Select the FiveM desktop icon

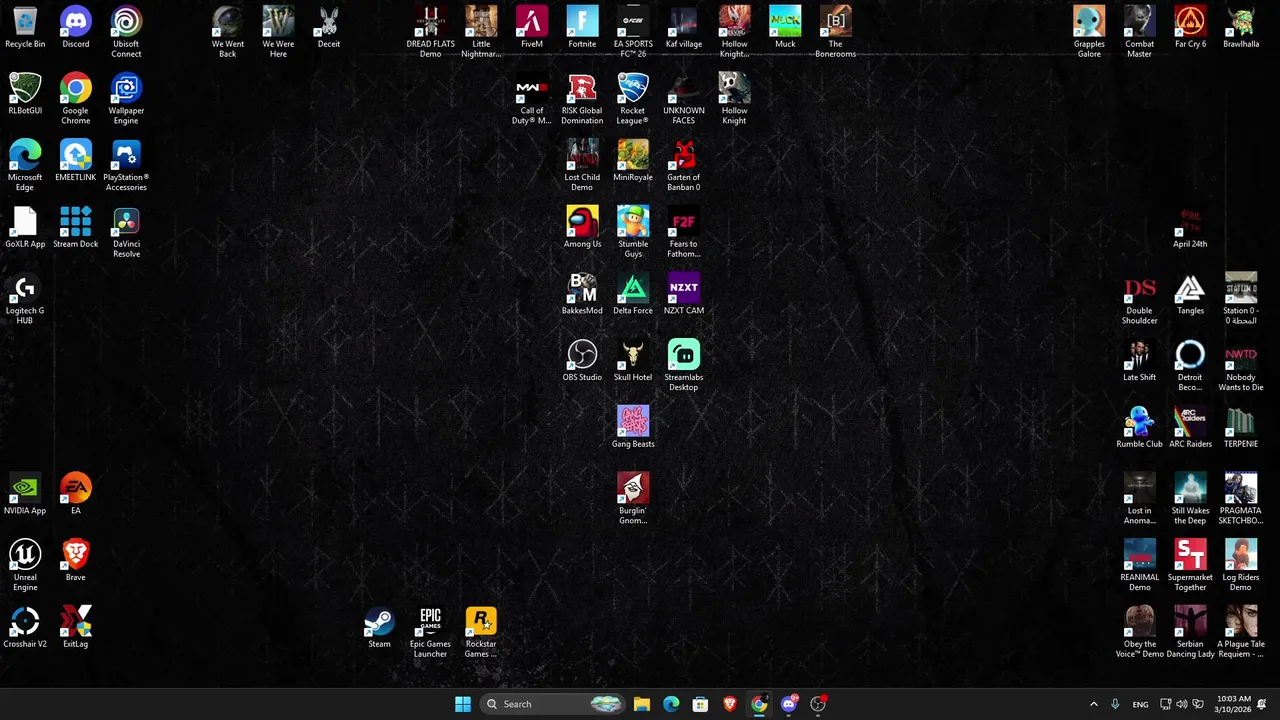[x=532, y=28]
